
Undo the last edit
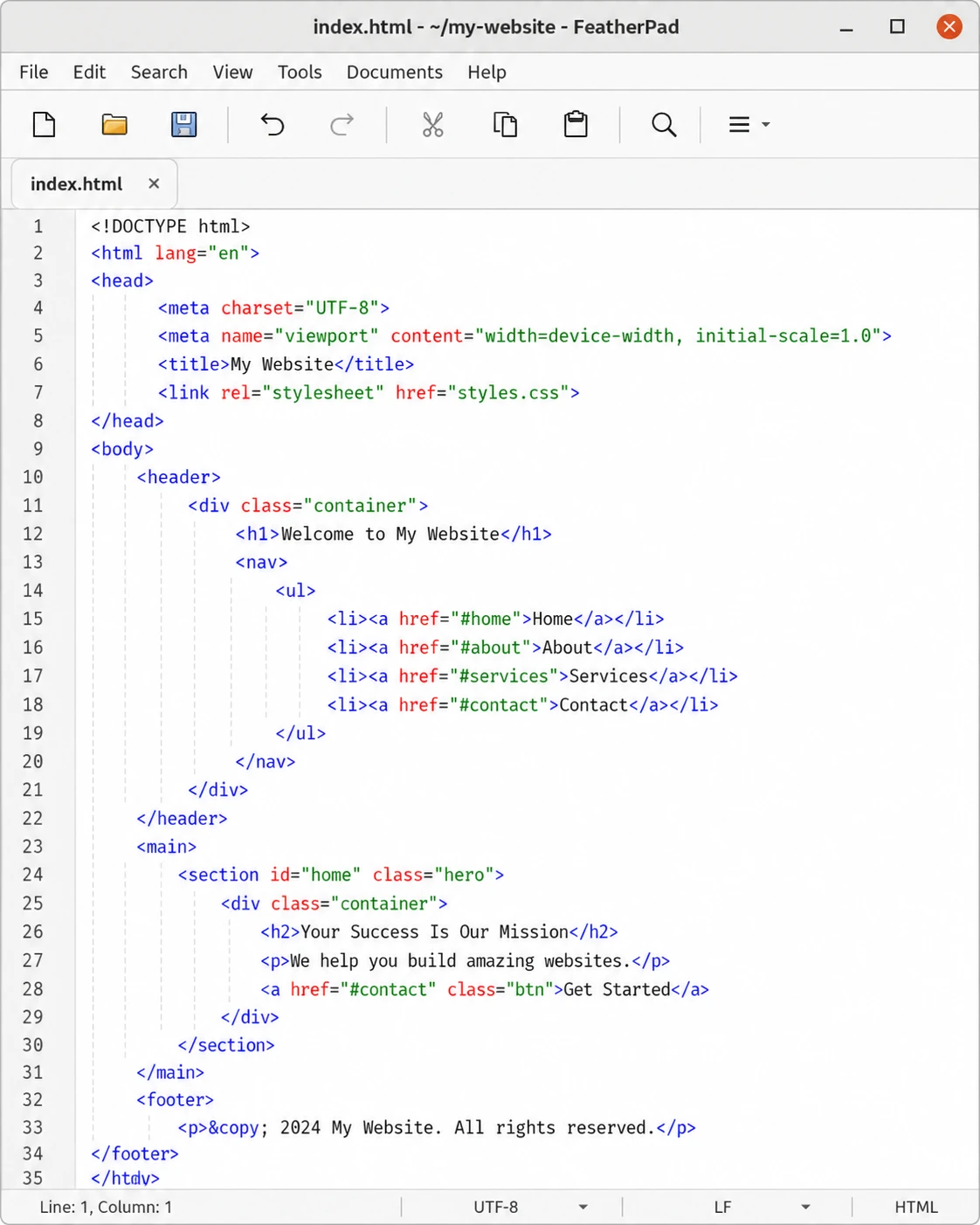[x=273, y=125]
